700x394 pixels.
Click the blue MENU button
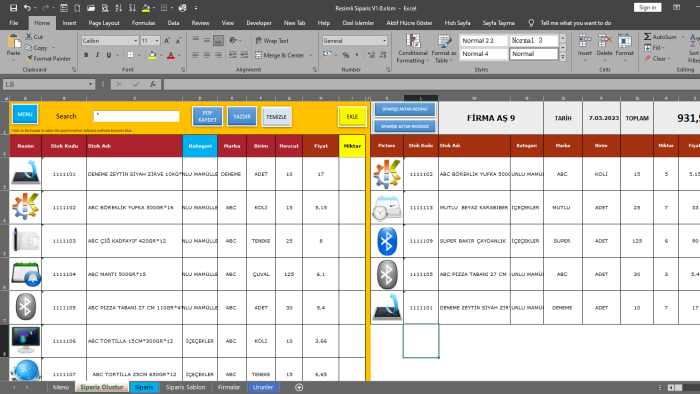pyautogui.click(x=25, y=114)
